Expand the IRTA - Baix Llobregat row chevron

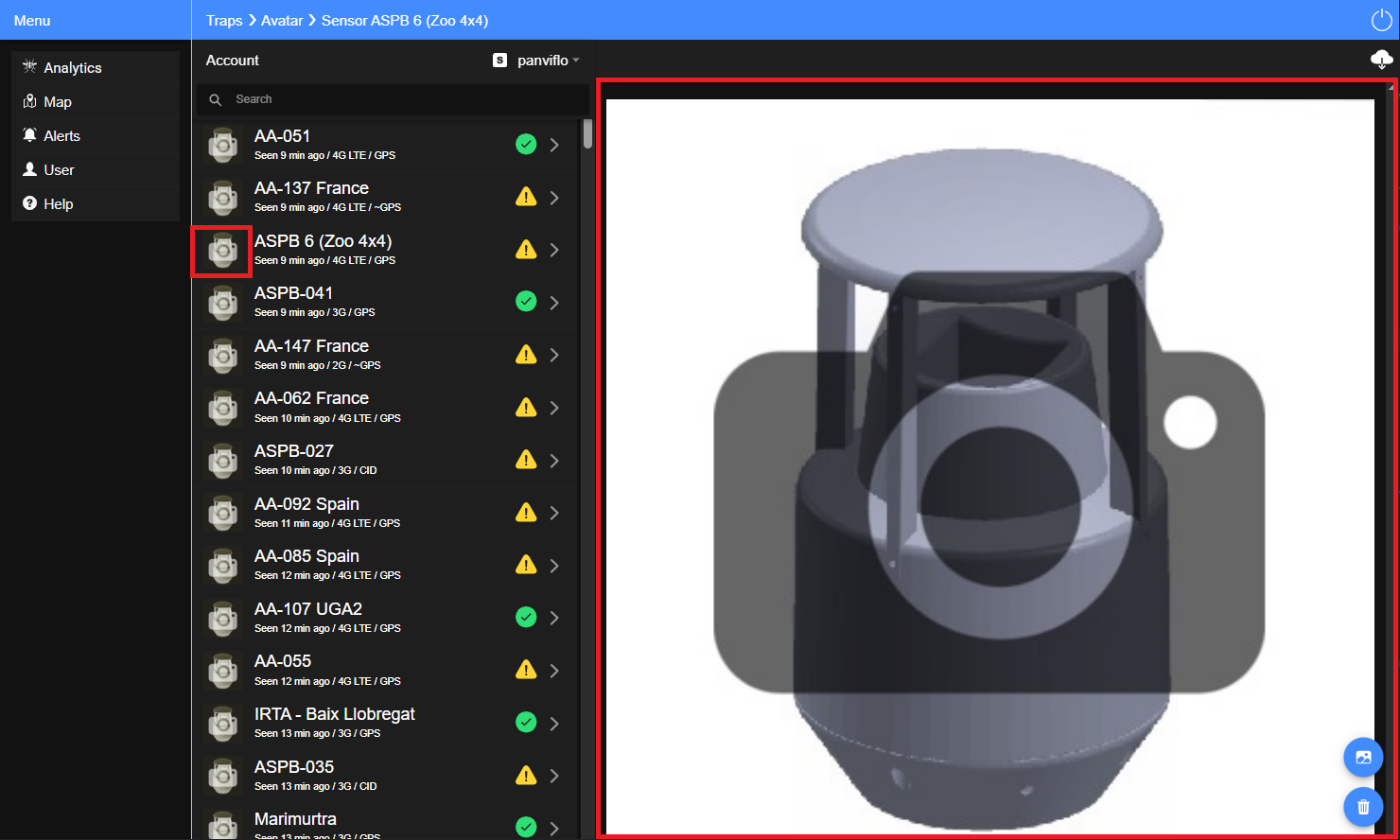tap(554, 724)
